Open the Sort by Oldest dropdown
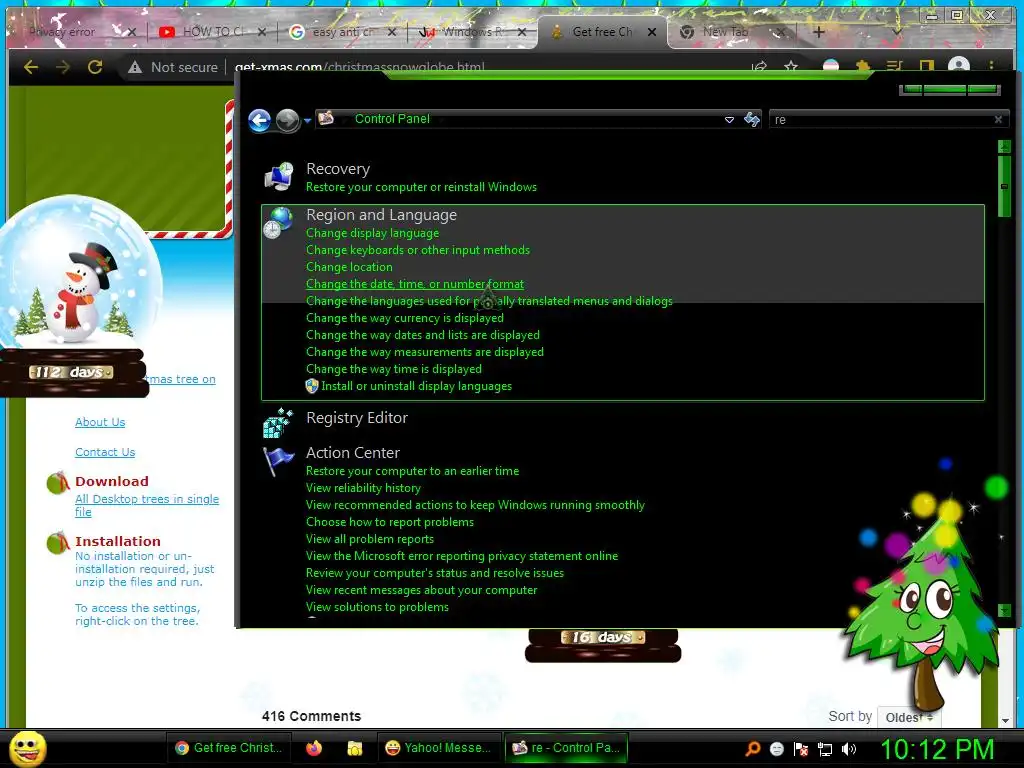Viewport: 1024px width, 768px height. (x=909, y=717)
